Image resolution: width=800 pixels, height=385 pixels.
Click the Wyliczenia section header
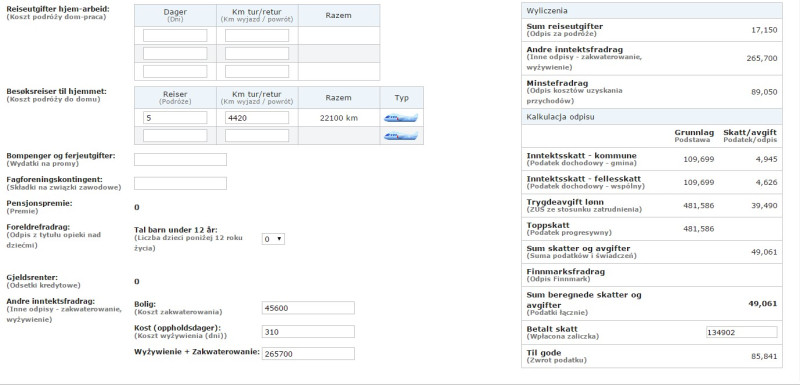coord(652,11)
